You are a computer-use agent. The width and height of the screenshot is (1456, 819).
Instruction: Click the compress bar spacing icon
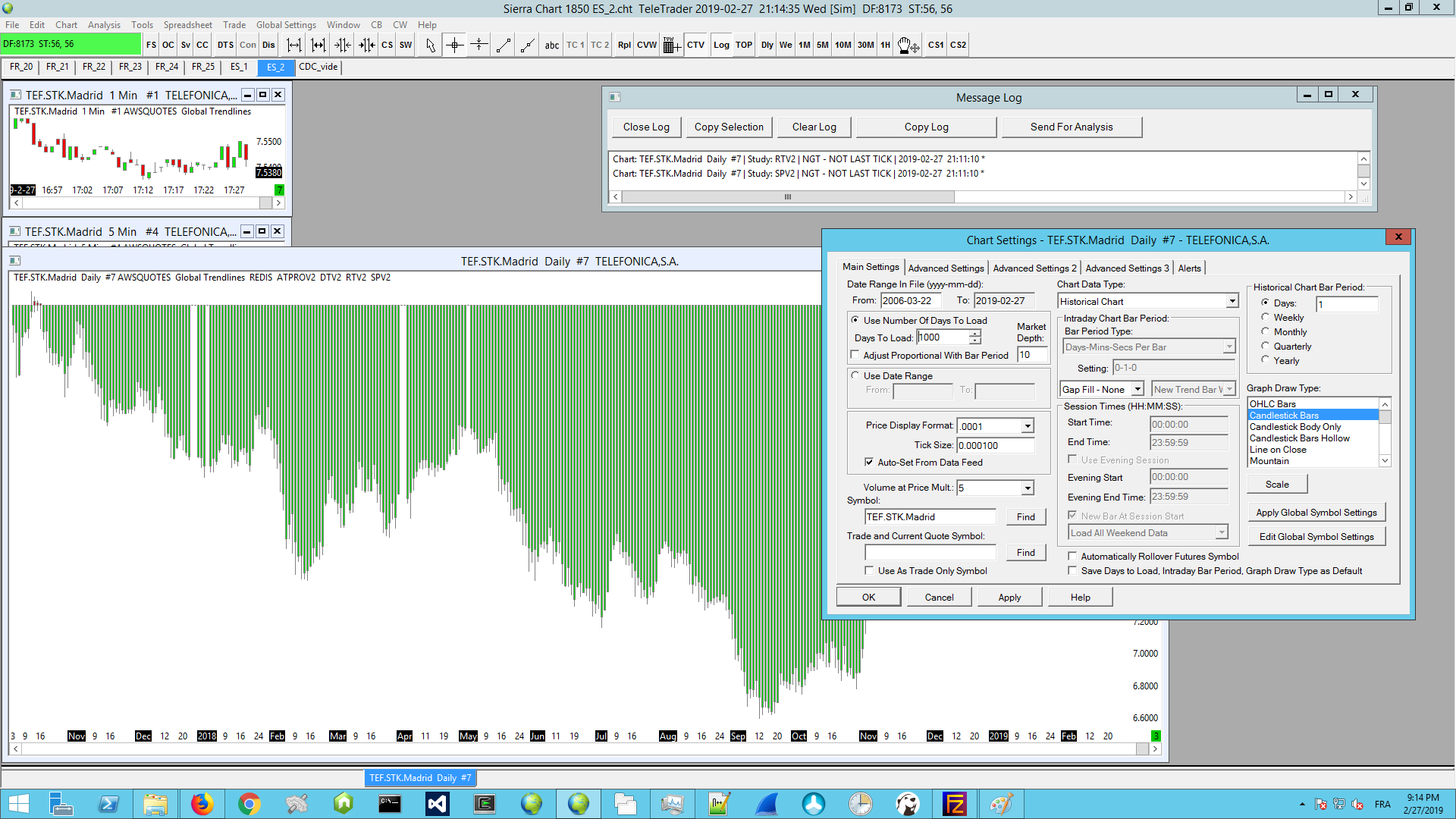343,45
